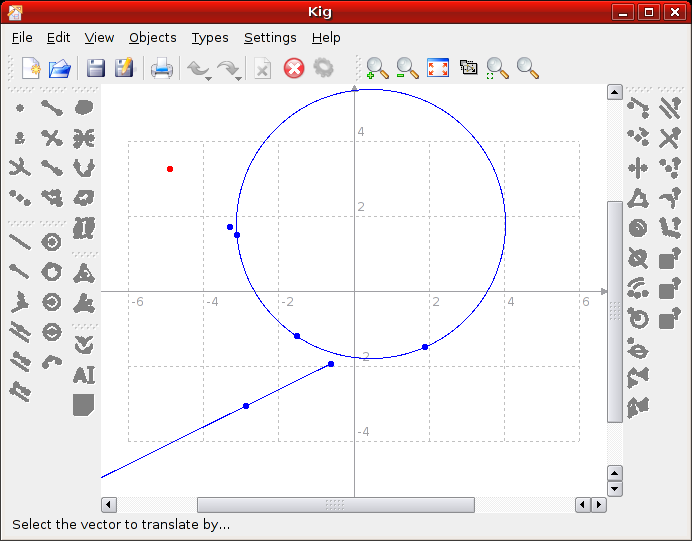Open the undo history dropdown arrow

[x=208, y=77]
